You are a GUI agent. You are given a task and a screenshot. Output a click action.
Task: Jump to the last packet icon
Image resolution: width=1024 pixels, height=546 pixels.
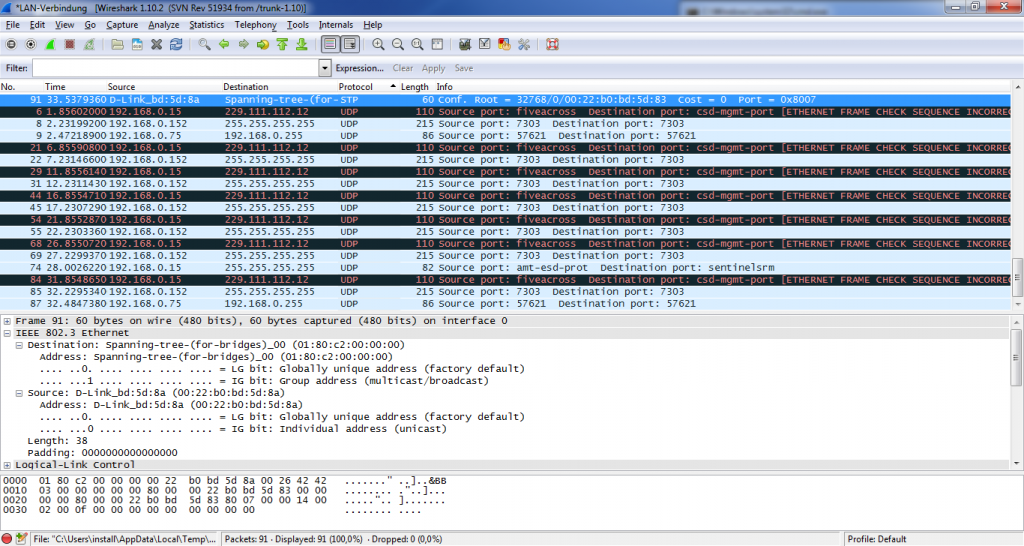point(302,44)
